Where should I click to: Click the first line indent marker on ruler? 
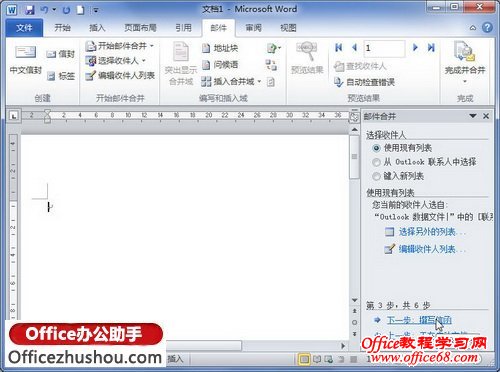47,112
